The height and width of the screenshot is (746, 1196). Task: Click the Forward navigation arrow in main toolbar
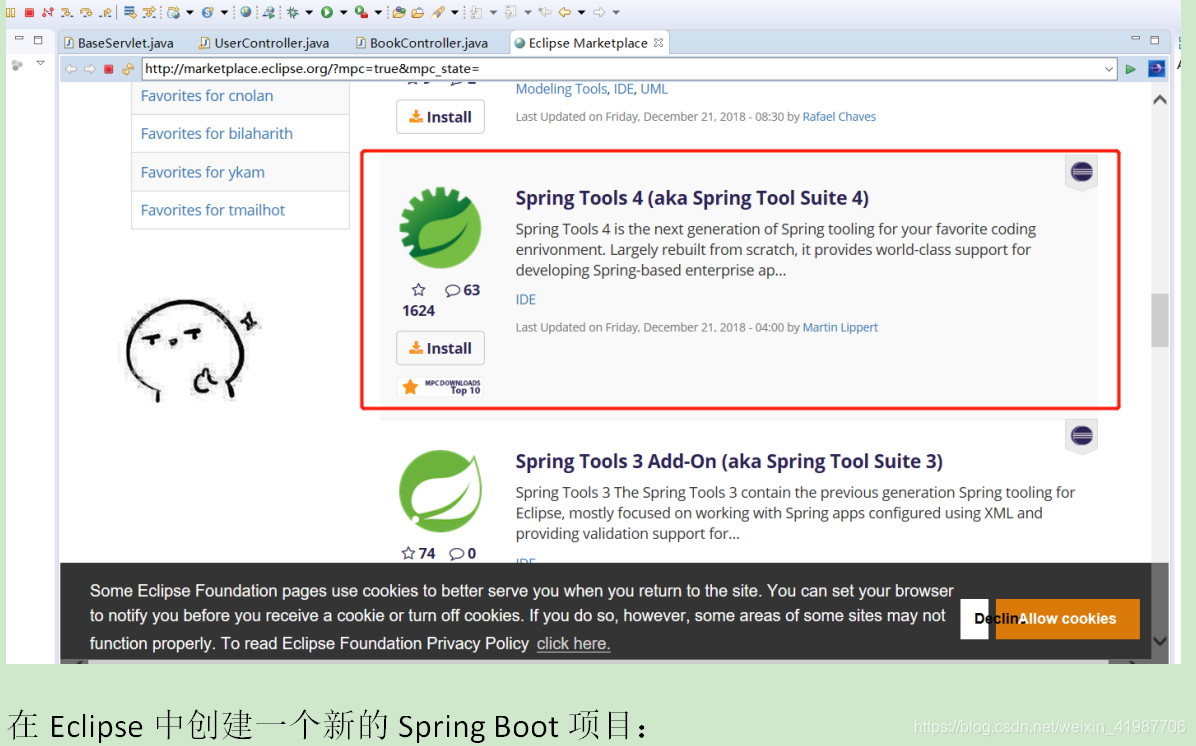[599, 12]
